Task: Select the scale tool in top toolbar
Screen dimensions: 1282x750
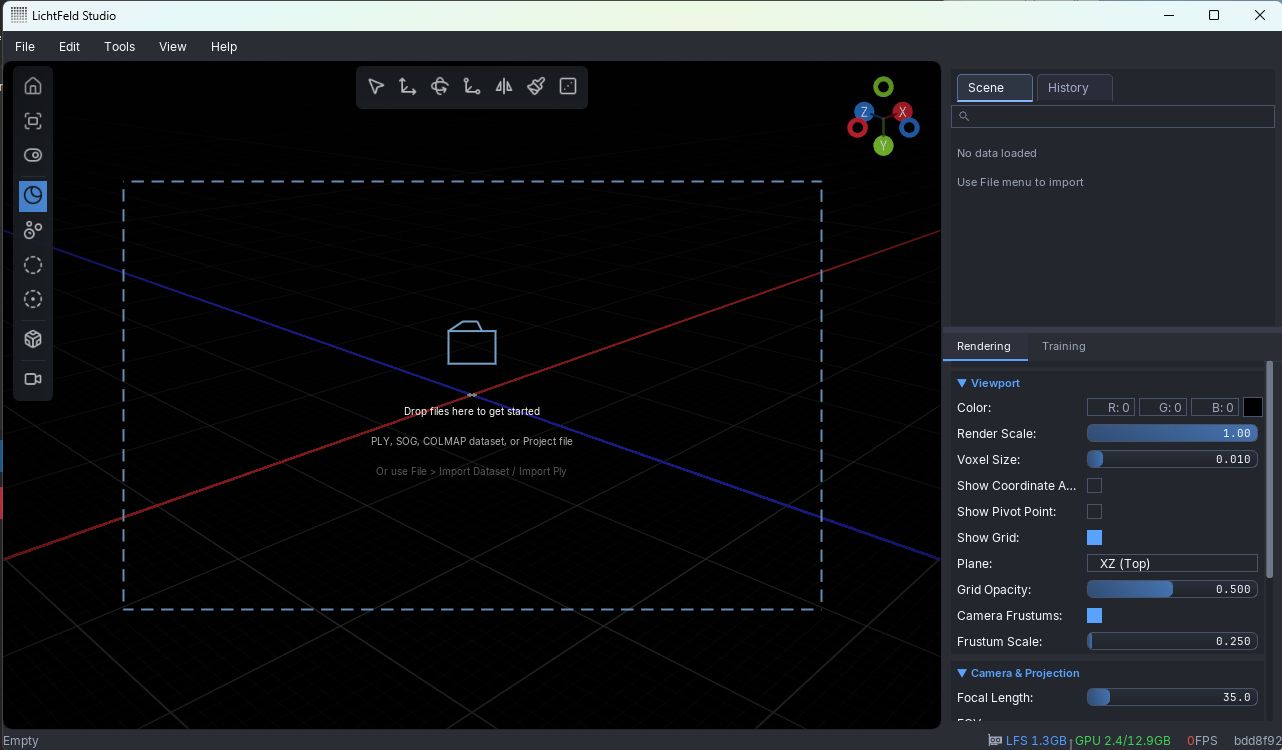Action: point(472,87)
